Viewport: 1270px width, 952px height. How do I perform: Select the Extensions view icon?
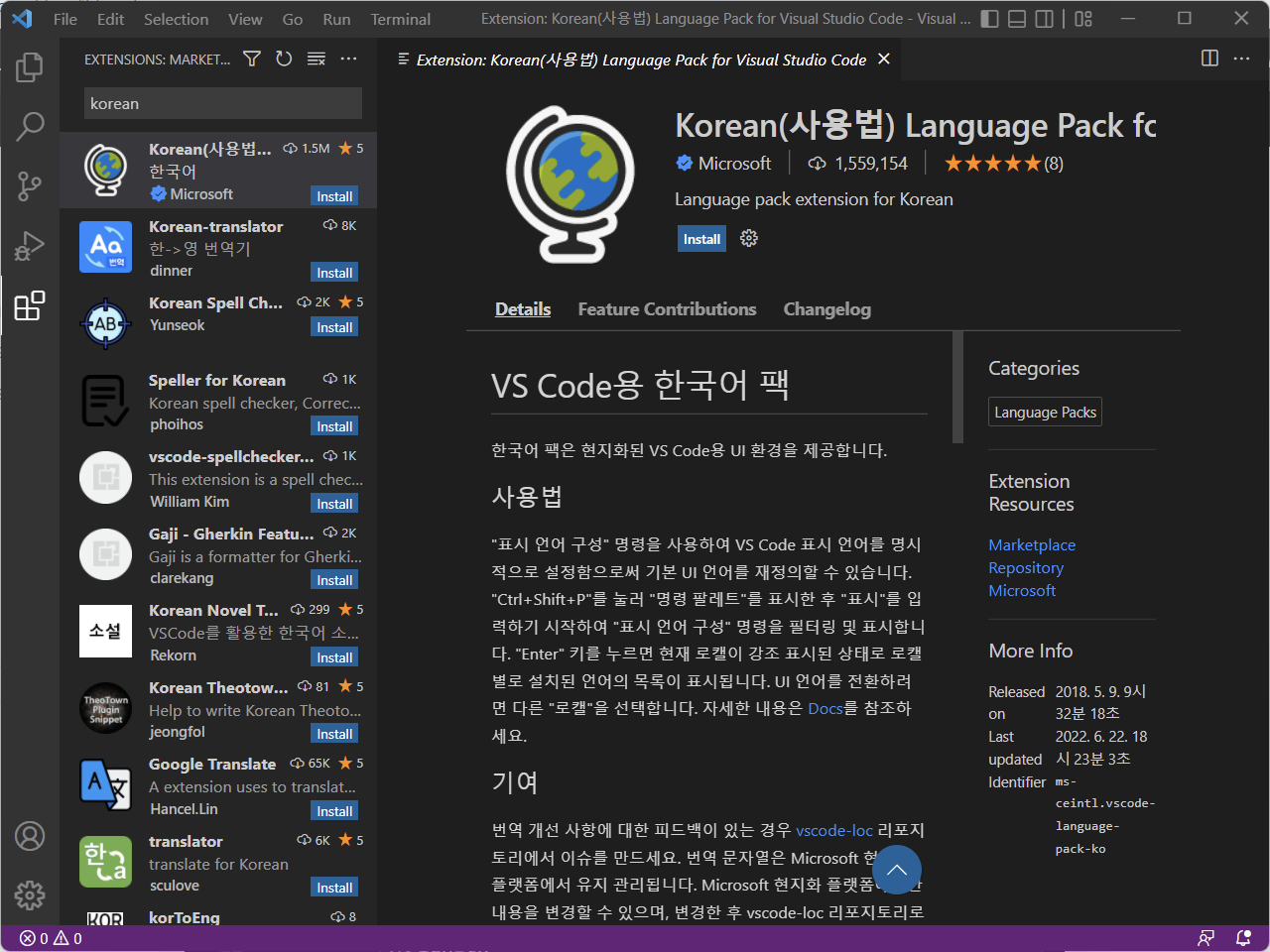point(30,305)
